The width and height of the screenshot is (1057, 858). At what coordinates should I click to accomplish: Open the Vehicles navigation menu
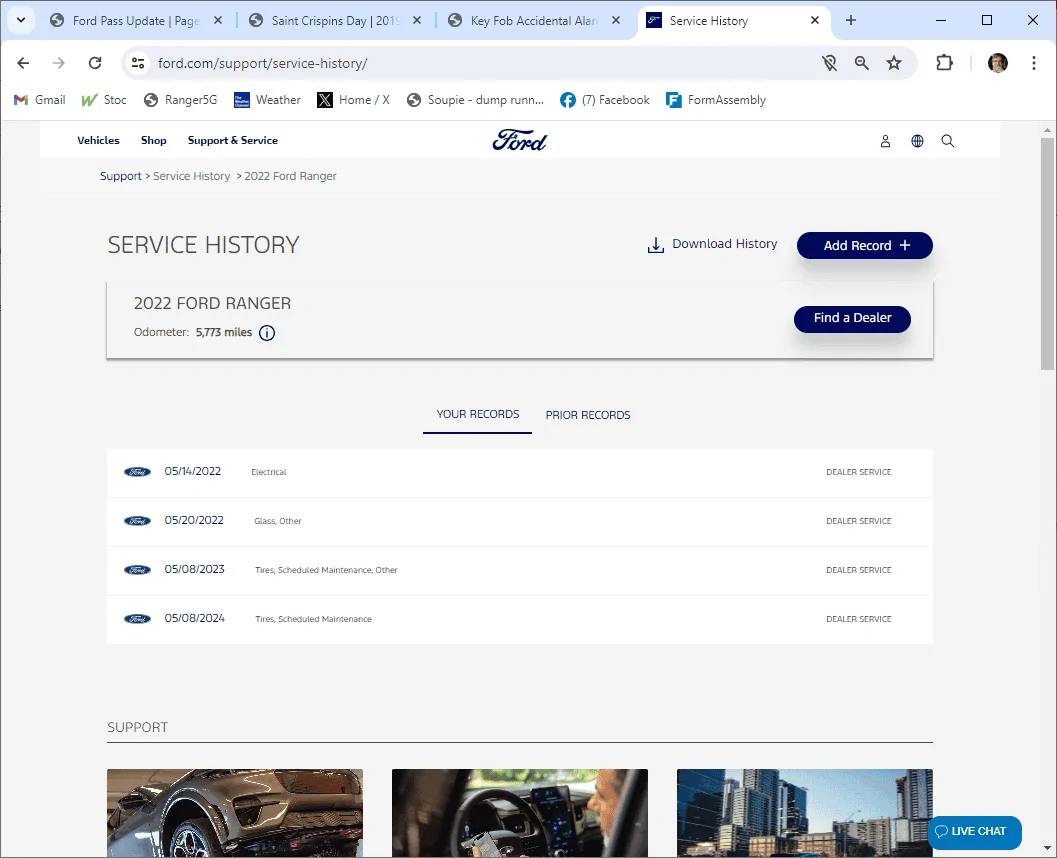coord(98,140)
